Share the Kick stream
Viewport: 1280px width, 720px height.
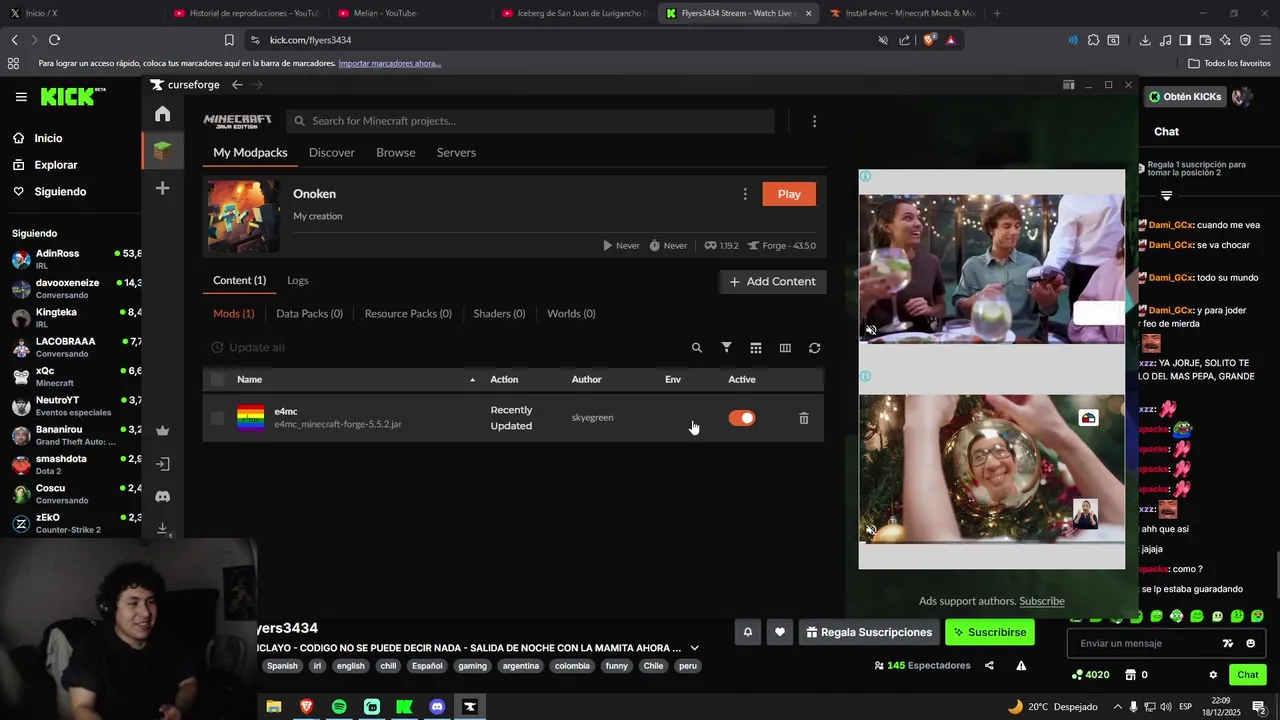point(989,666)
